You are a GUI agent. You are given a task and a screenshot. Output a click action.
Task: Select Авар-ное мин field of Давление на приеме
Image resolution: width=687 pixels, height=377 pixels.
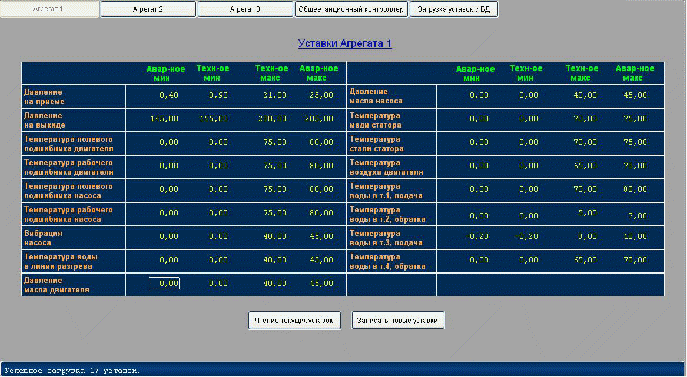pos(164,95)
